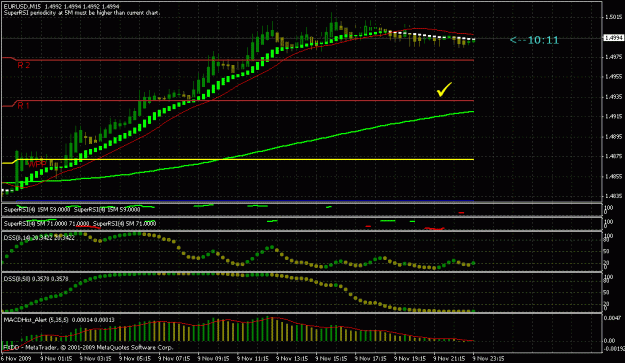Click the 9 Nov 19:15 time label
This screenshot has height=363, width=625.
pyautogui.click(x=410, y=358)
